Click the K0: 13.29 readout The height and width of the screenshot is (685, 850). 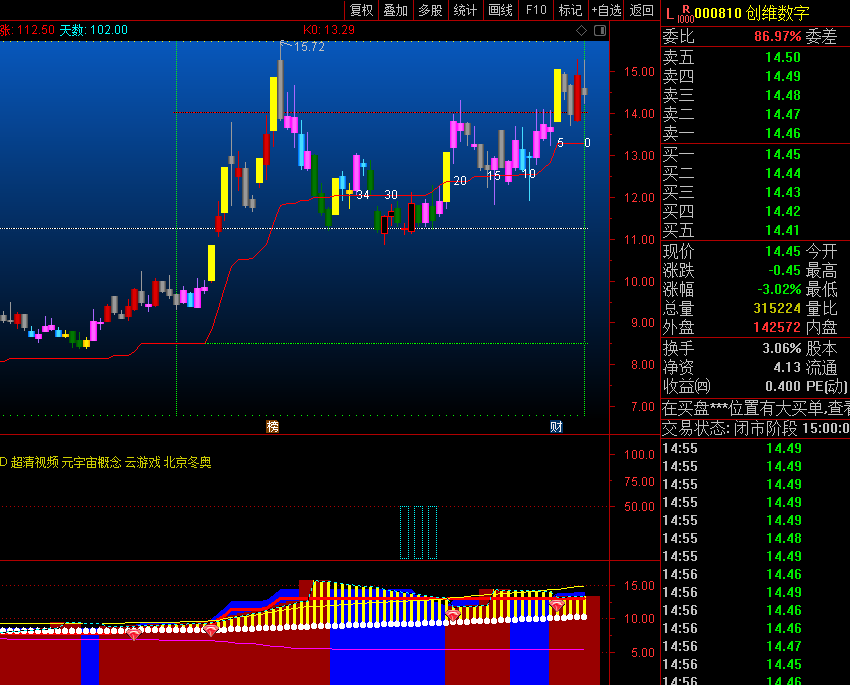pos(329,30)
